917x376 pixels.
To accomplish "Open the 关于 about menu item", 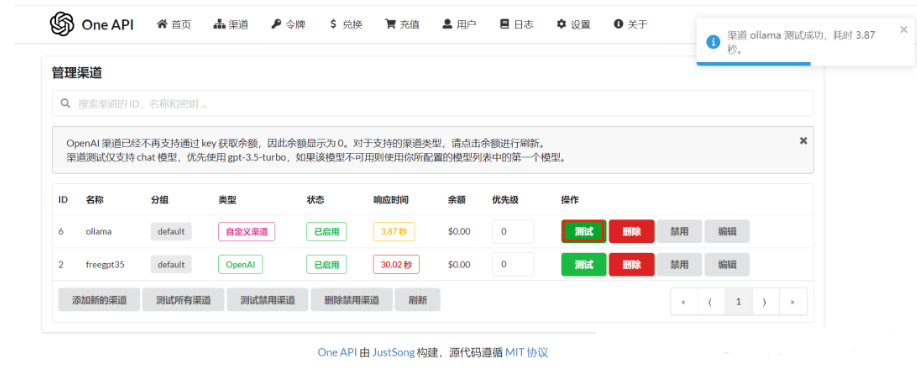I will (630, 24).
